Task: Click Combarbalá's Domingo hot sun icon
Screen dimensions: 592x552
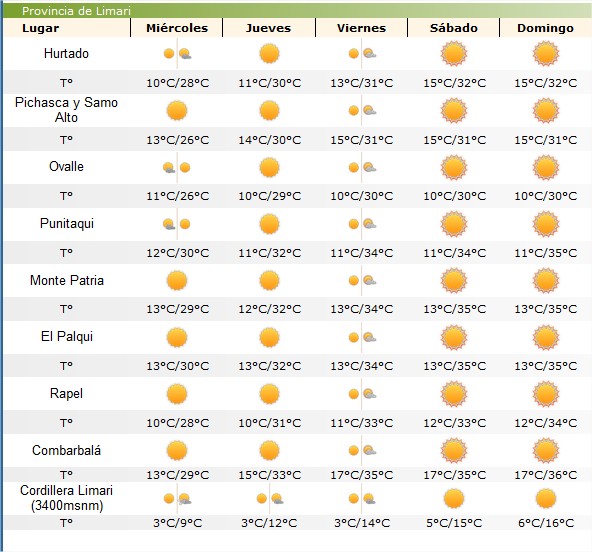Action: pos(546,450)
